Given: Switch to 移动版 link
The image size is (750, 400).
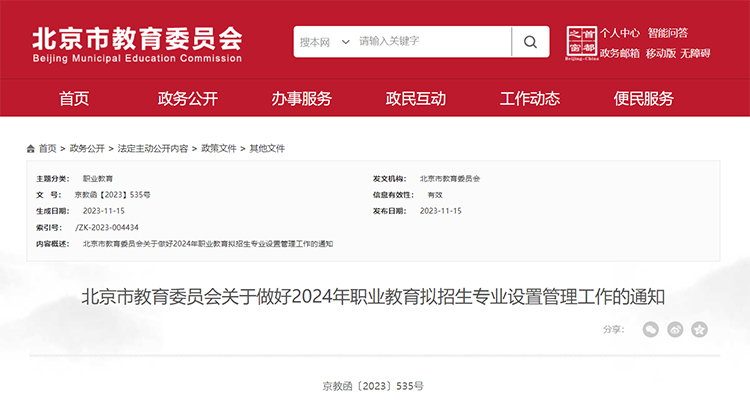Looking at the screenshot, I should (661, 53).
